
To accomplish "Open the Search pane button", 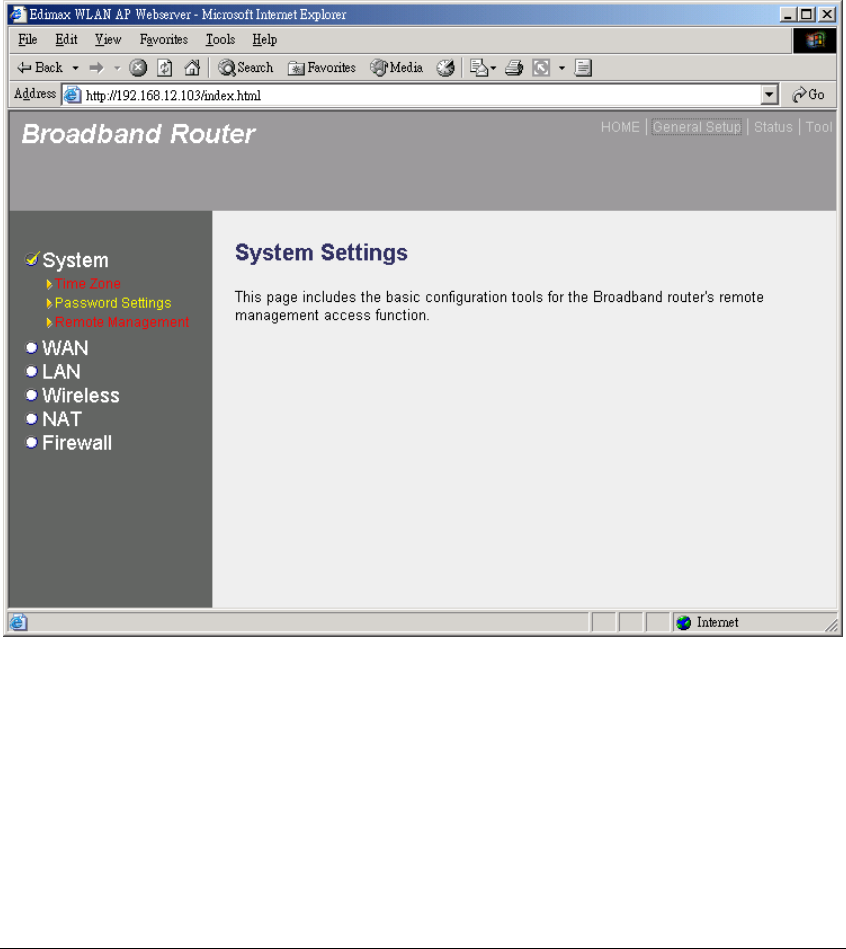I will [x=246, y=68].
